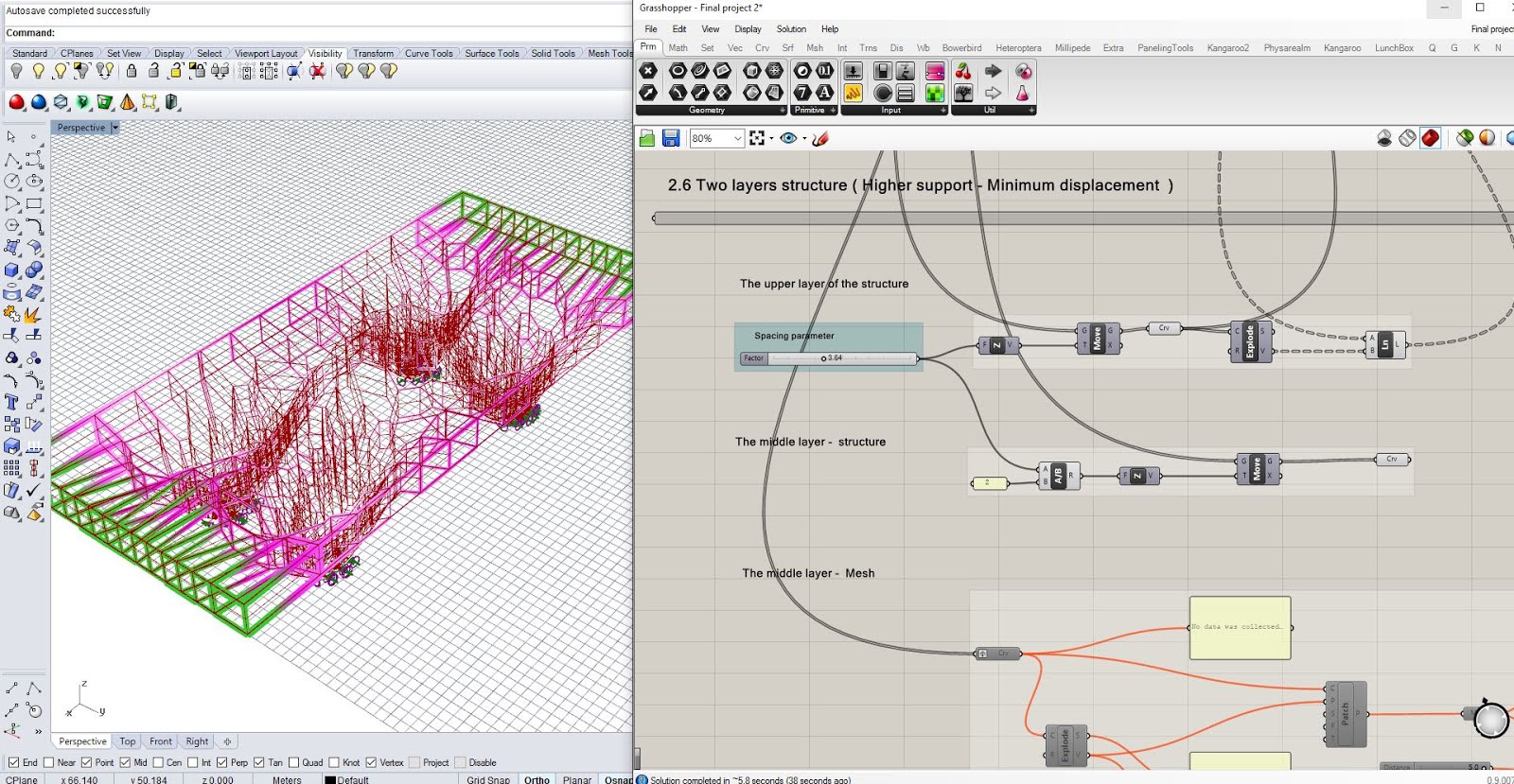Select the Circle geometry parameter icon
Viewport: 1514px width, 784px height.
[678, 71]
